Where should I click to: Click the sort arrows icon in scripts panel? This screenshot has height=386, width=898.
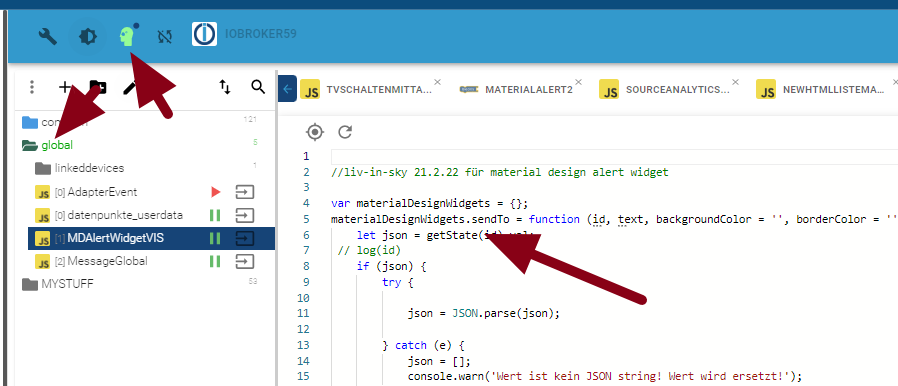[x=225, y=87]
